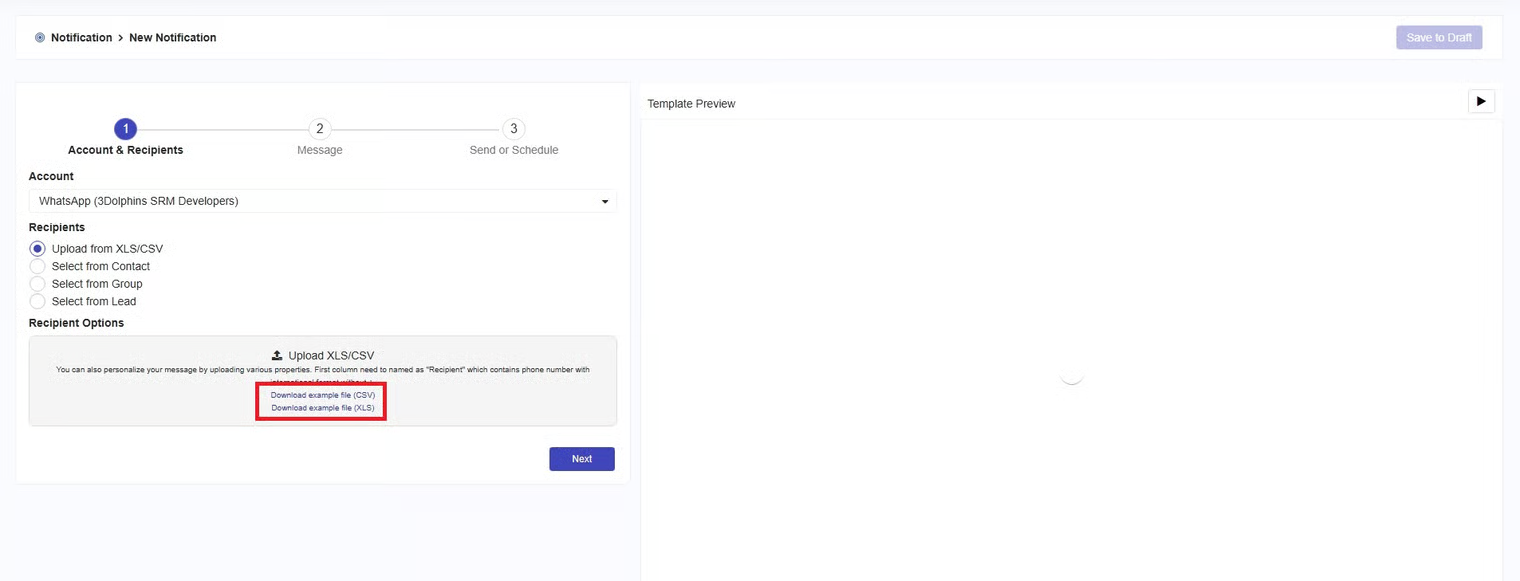
Task: Switch to the Message step label
Action: click(x=319, y=150)
